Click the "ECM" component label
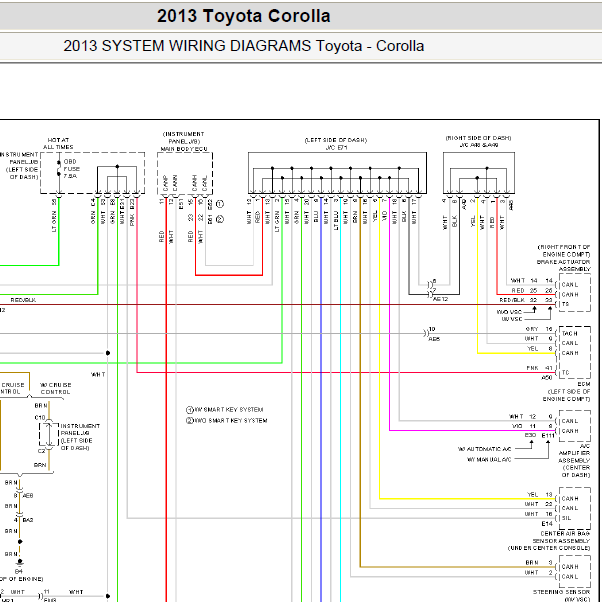The width and height of the screenshot is (602, 602). click(584, 384)
